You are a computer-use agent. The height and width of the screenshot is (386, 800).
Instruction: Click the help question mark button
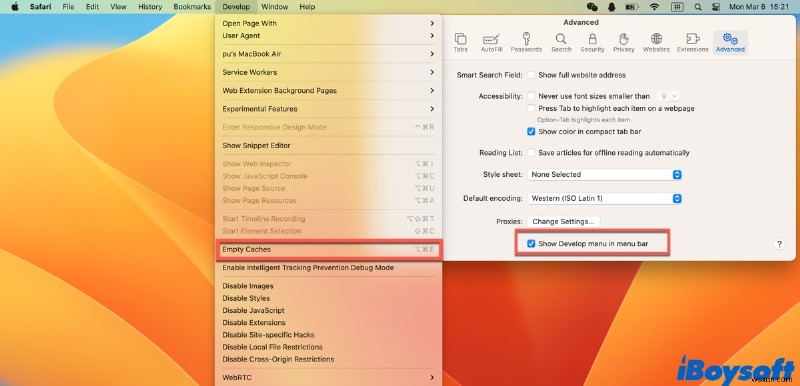779,244
